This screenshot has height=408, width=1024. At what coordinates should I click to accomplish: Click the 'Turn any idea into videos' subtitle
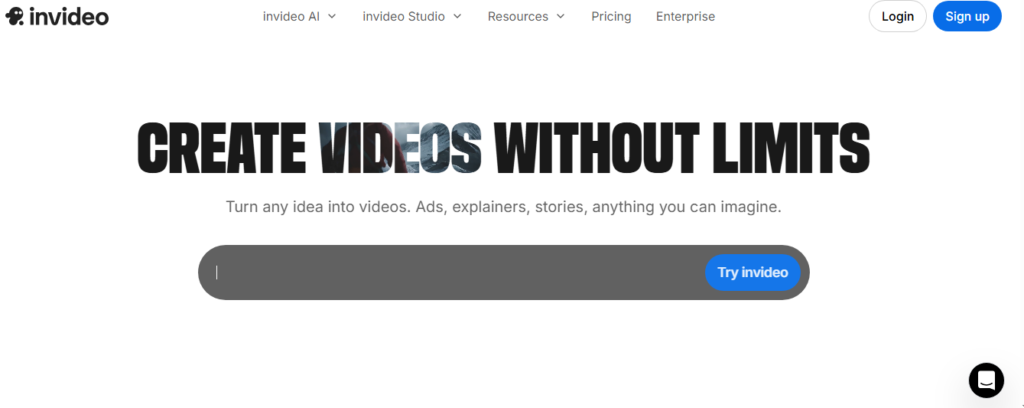pyautogui.click(x=504, y=208)
